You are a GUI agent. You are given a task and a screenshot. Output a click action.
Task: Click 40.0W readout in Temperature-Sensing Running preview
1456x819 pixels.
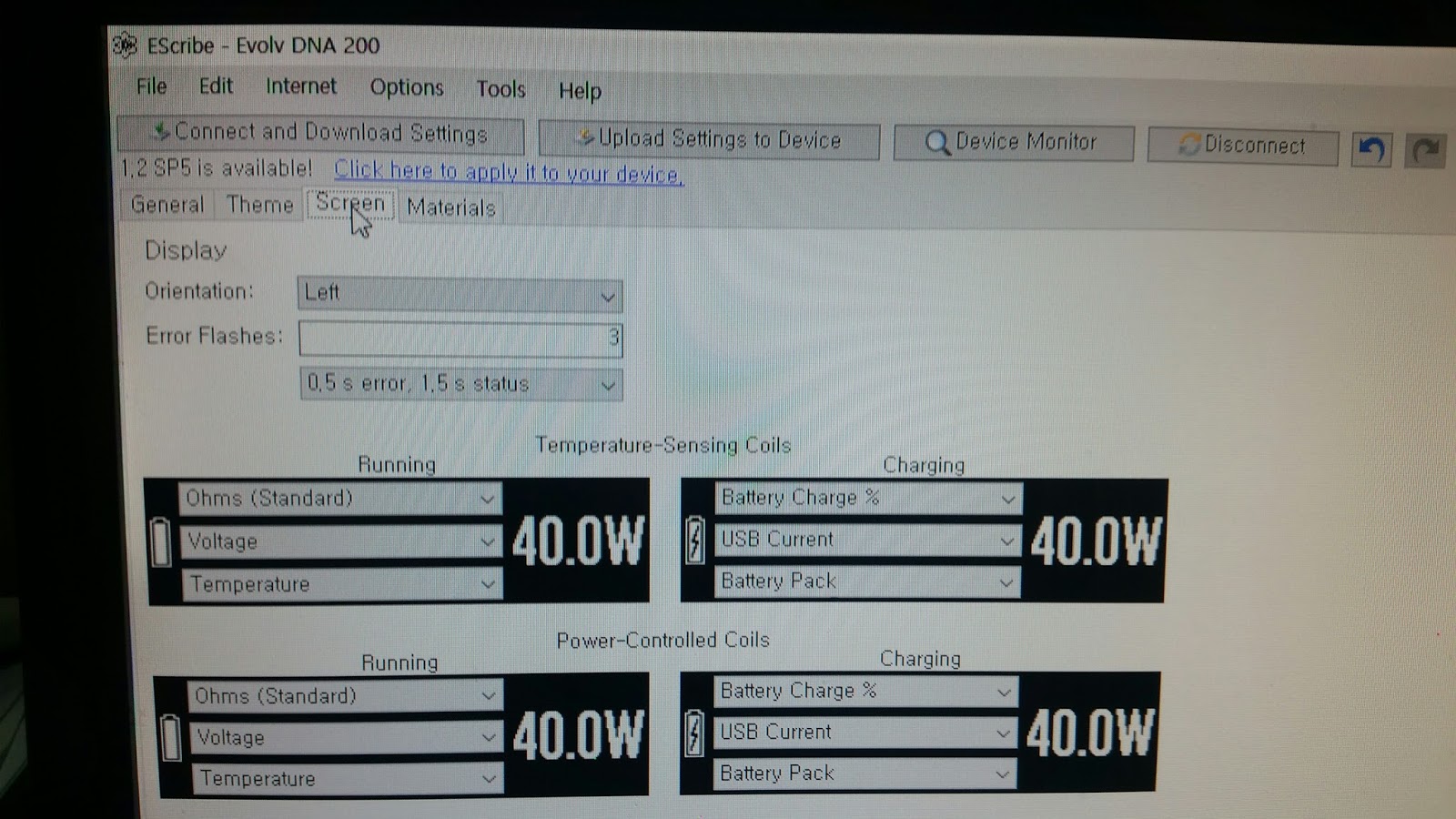click(x=579, y=541)
